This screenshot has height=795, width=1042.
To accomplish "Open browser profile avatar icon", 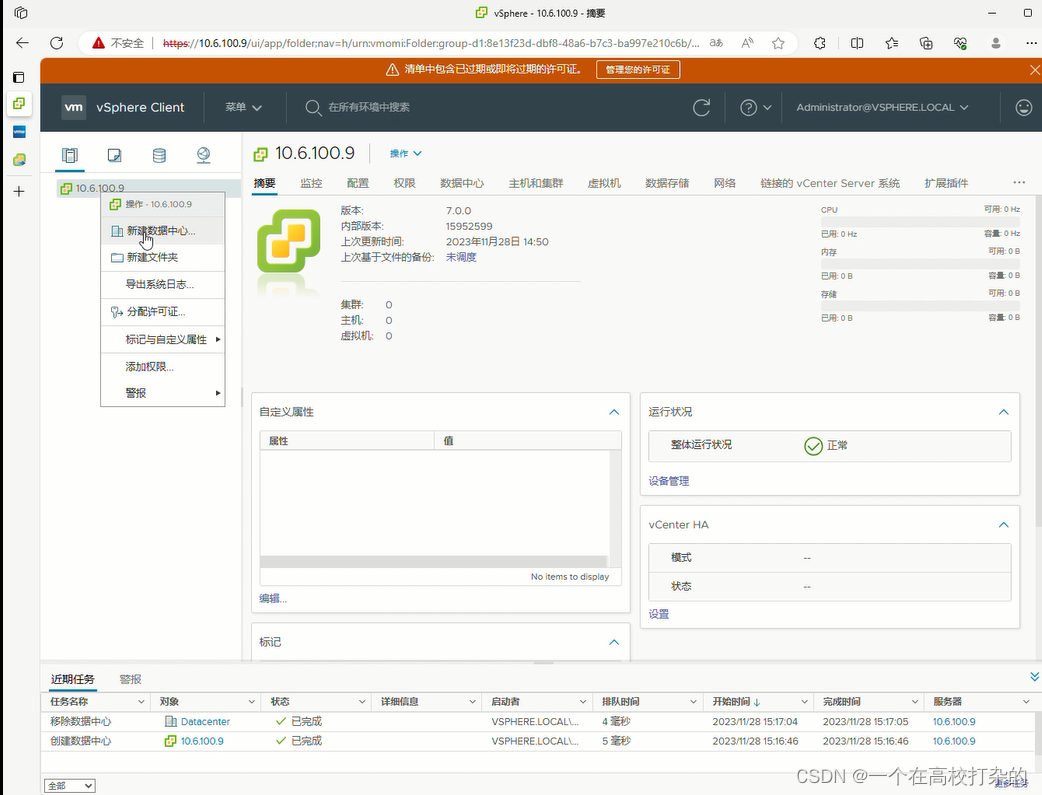I will [995, 43].
